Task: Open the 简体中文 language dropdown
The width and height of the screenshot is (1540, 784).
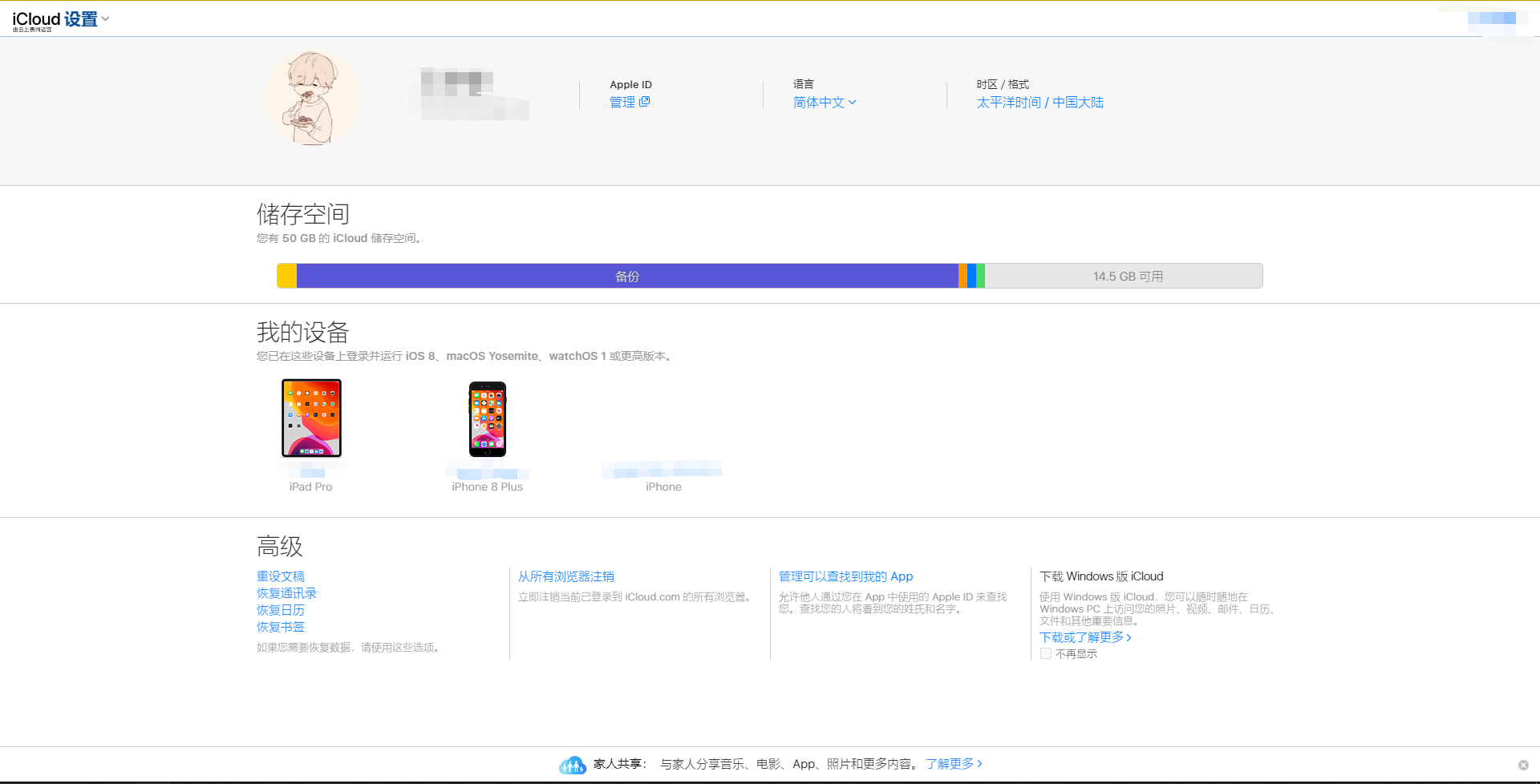Action: point(825,103)
